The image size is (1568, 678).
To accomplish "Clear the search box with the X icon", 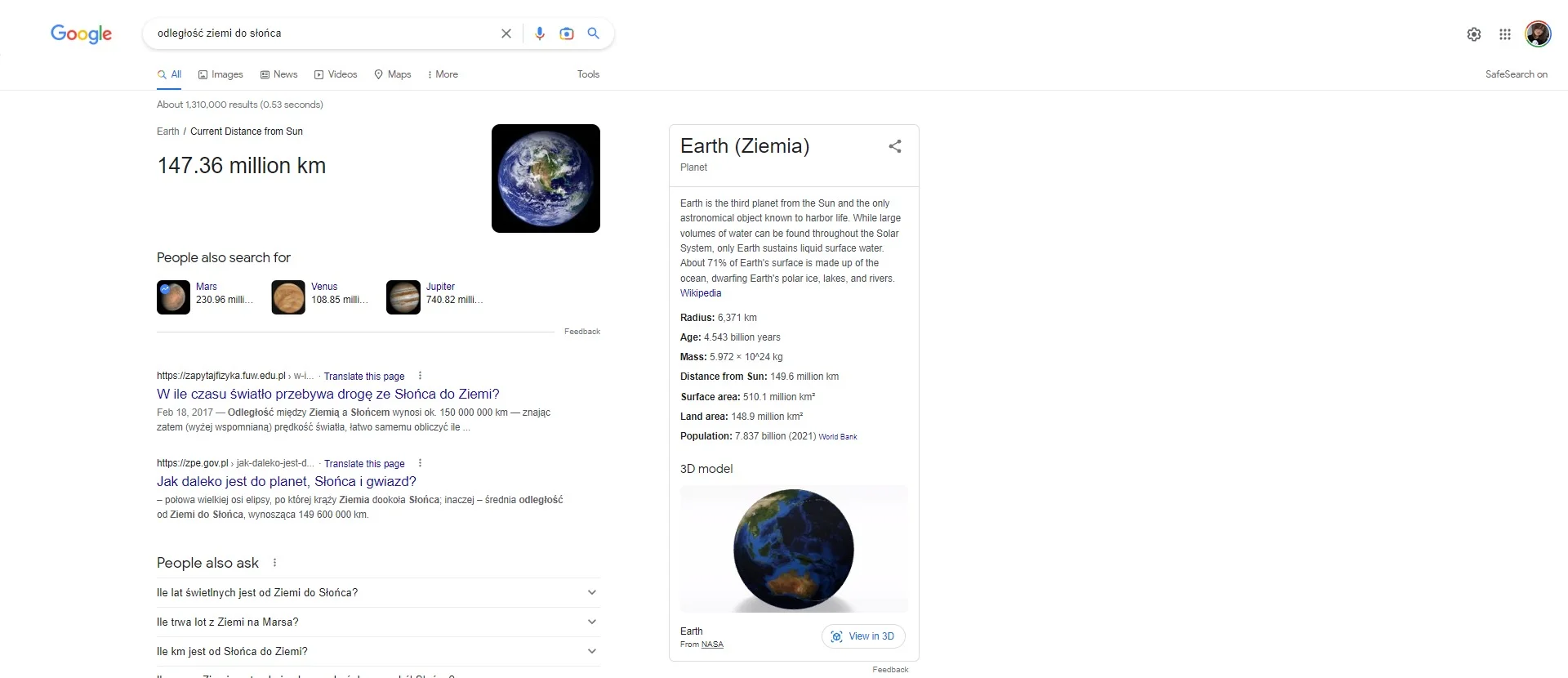I will (x=506, y=33).
